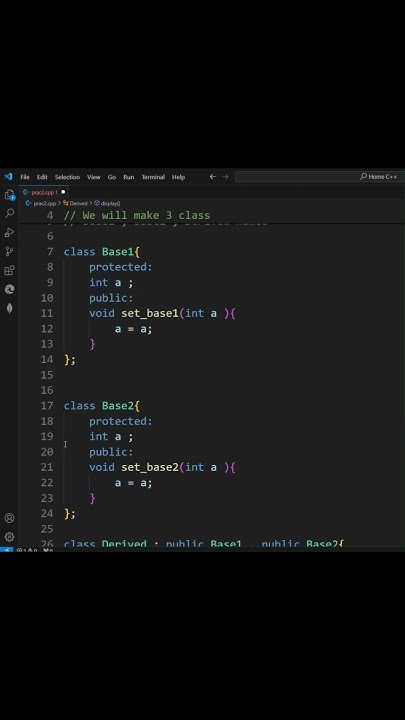Click 'int a ;' on line 9
Screen dimensions: 405x720
(x=111, y=282)
